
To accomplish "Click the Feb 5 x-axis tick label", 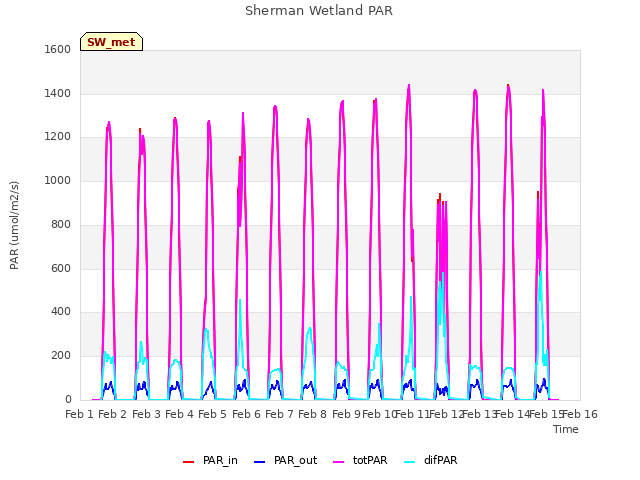I will pyautogui.click(x=213, y=414).
